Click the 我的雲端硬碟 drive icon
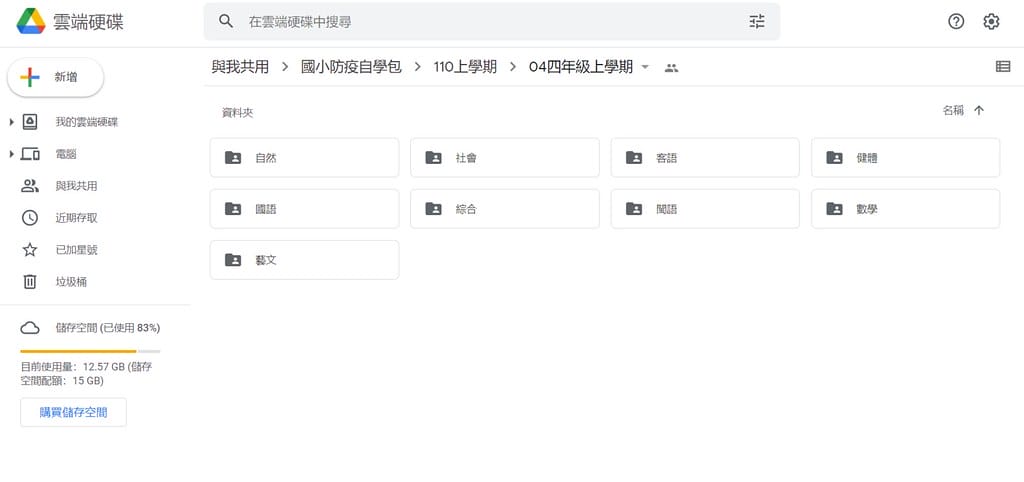Screen dimensions: 1024x482 pyautogui.click(x=30, y=121)
